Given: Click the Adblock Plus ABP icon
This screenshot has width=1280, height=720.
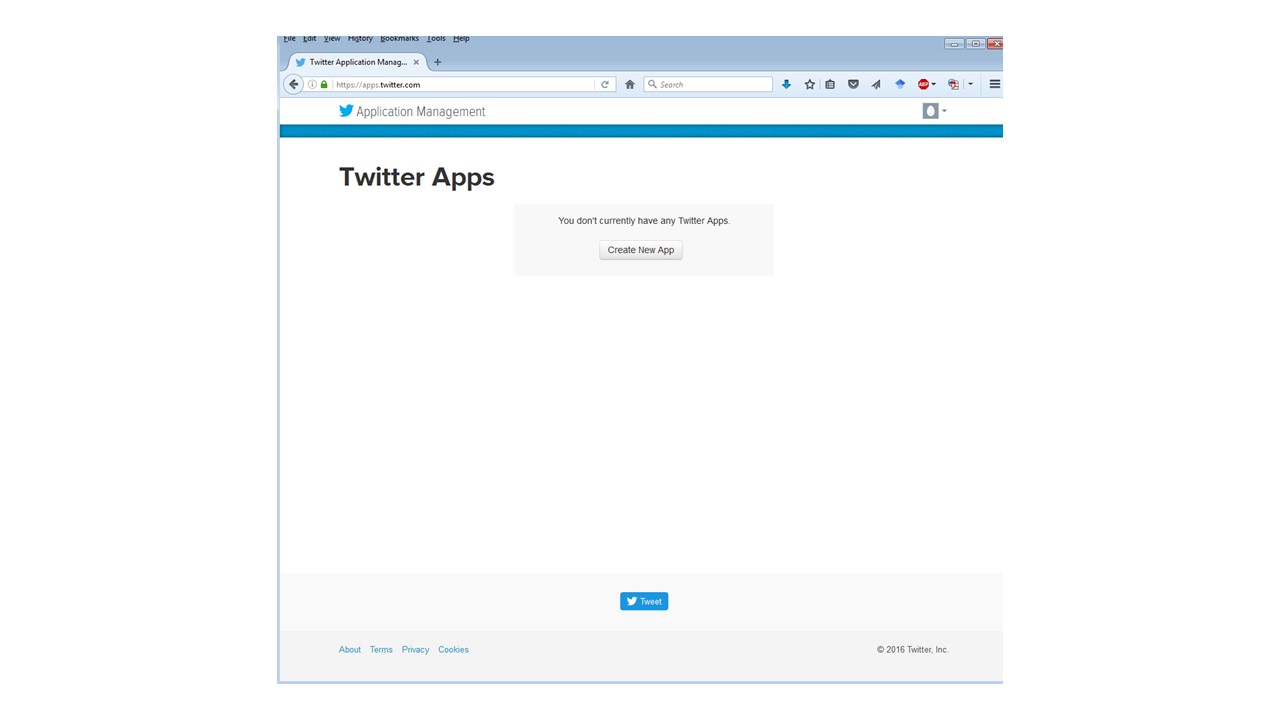Looking at the screenshot, I should 923,85.
